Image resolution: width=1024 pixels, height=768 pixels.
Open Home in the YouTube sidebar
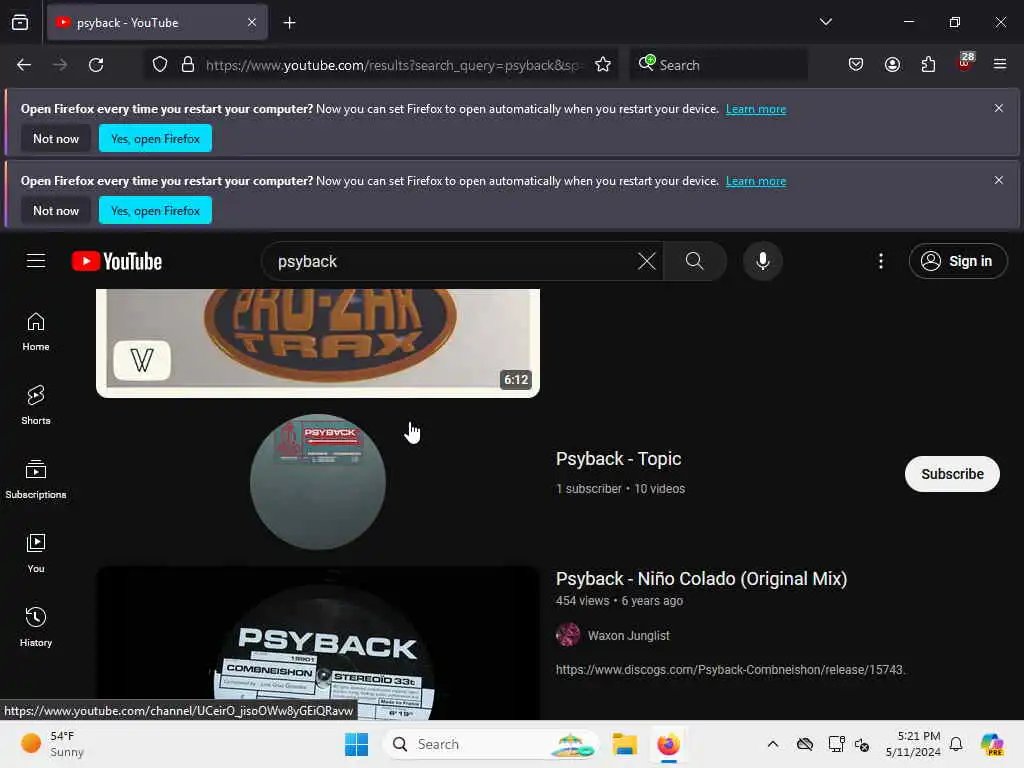coord(36,332)
